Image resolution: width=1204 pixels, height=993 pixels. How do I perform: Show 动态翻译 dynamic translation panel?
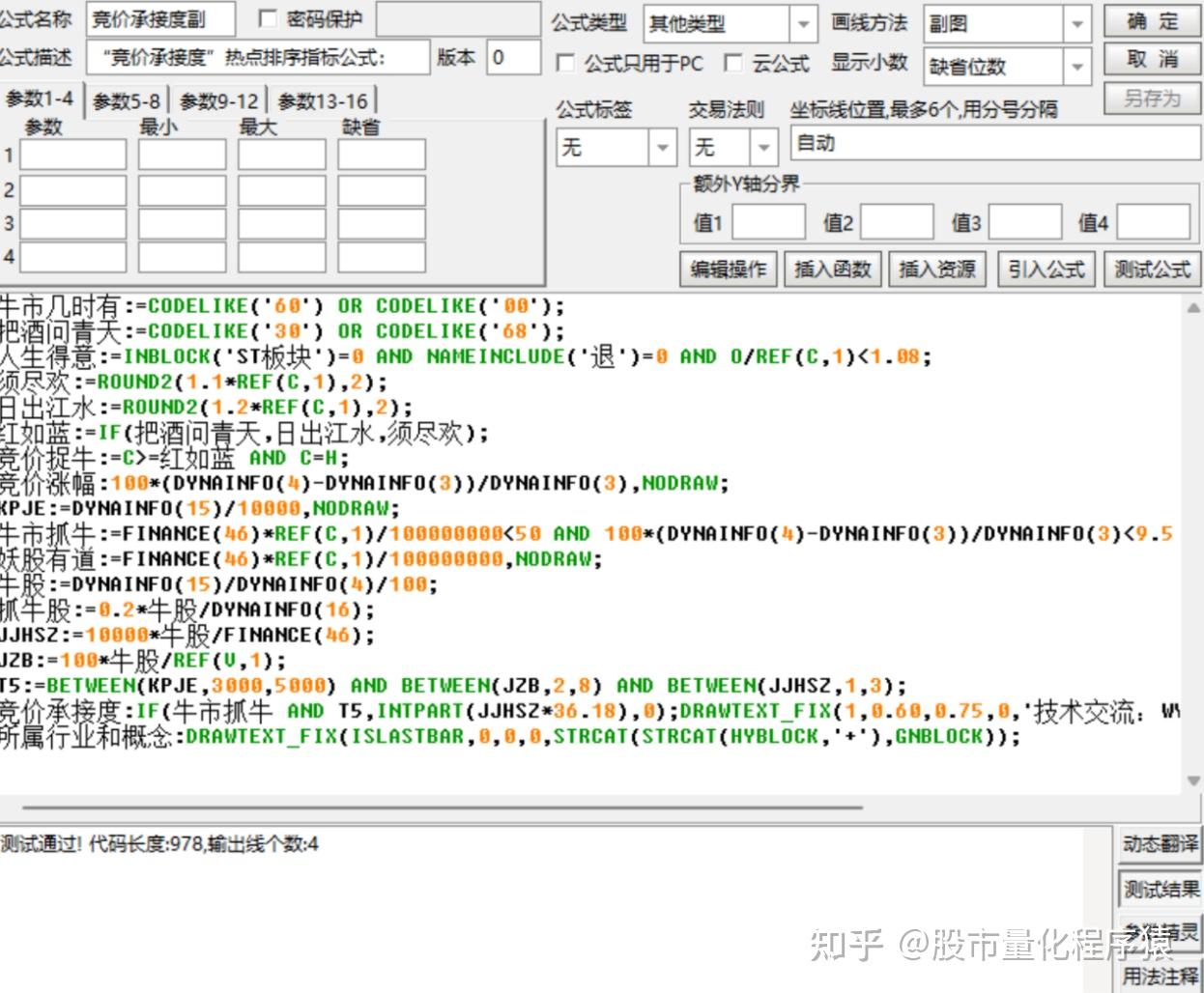coord(1160,844)
